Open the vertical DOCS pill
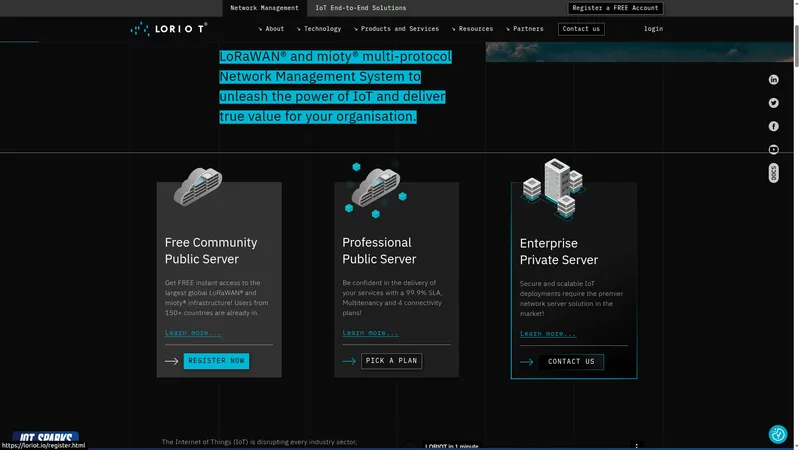Viewport: 800px width, 450px height. pos(773,173)
